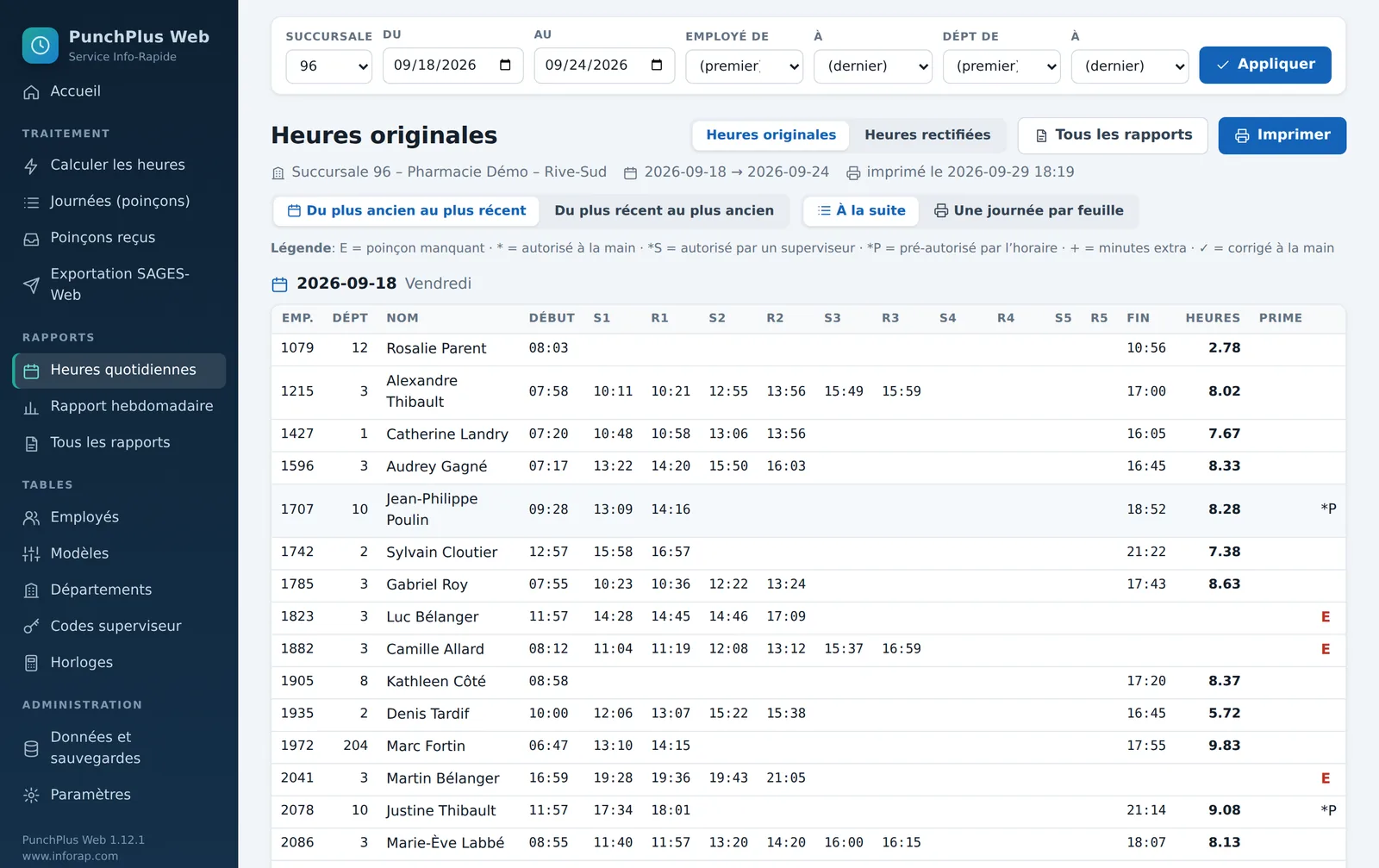Click the Calculer les heures lightning icon

tap(31, 165)
